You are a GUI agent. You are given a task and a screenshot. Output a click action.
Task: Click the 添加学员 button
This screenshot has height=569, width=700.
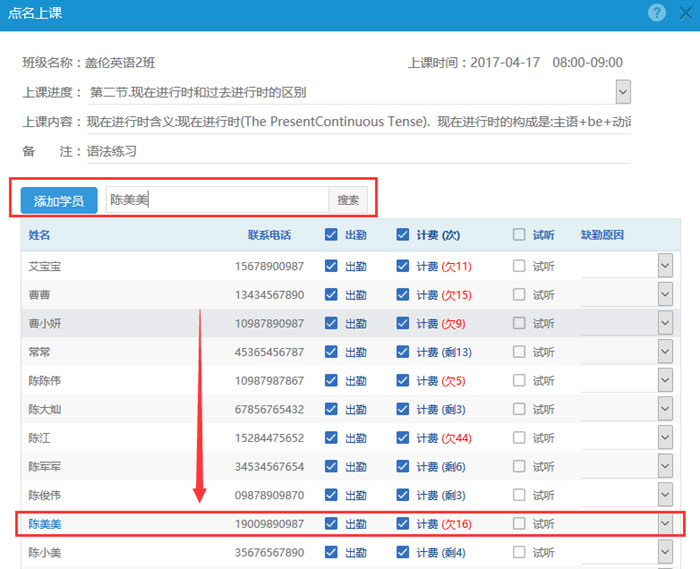tap(59, 201)
